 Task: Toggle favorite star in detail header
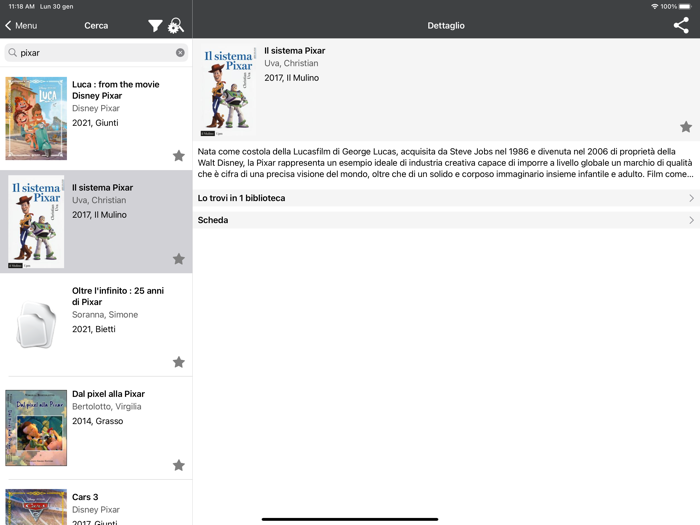point(686,127)
